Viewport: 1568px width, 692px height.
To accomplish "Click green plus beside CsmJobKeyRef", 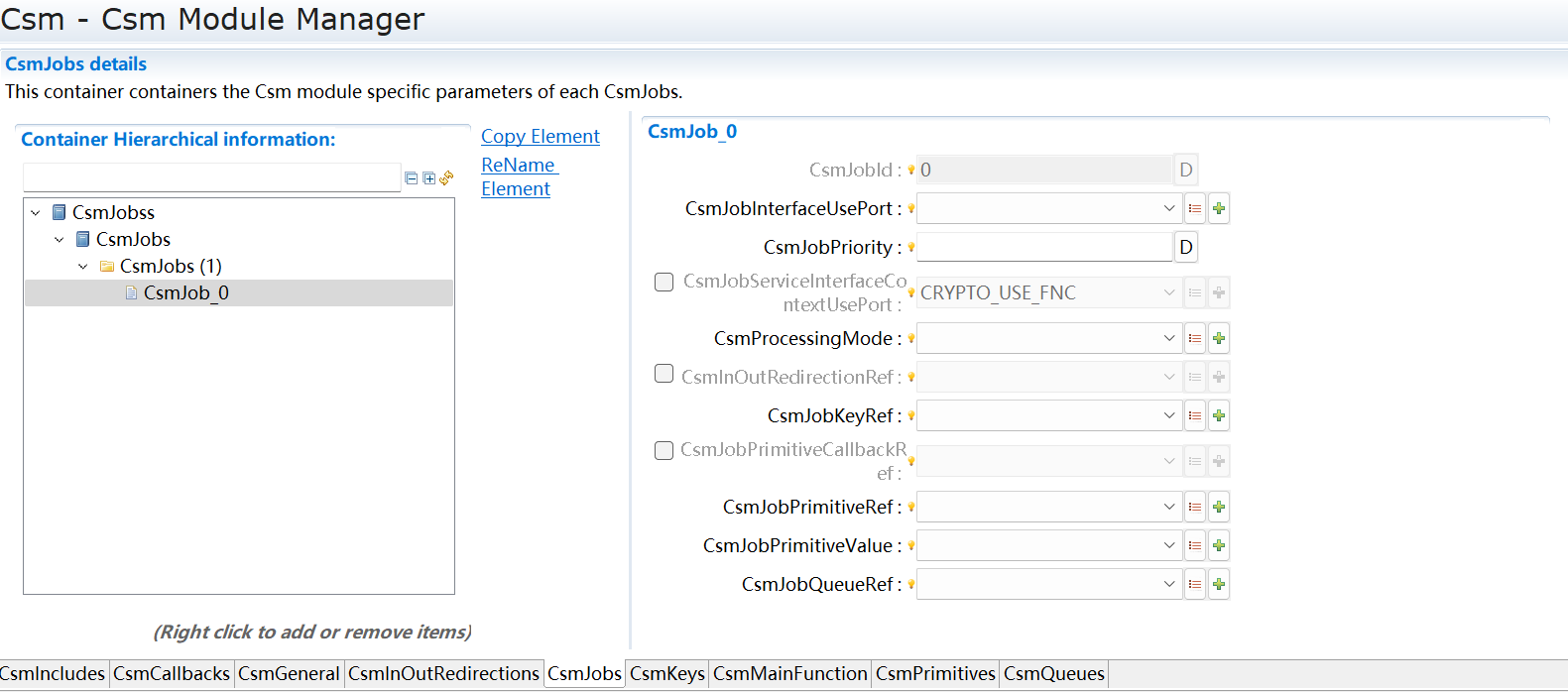I will (1219, 415).
